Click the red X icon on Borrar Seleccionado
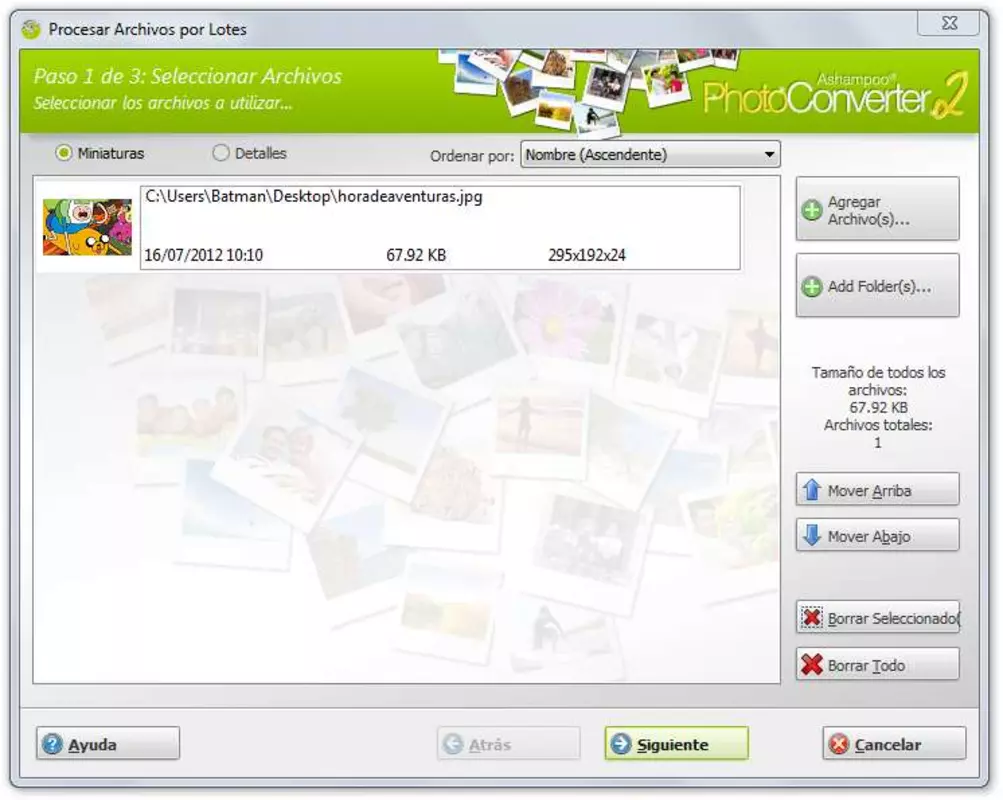1003x800 pixels. tap(812, 618)
